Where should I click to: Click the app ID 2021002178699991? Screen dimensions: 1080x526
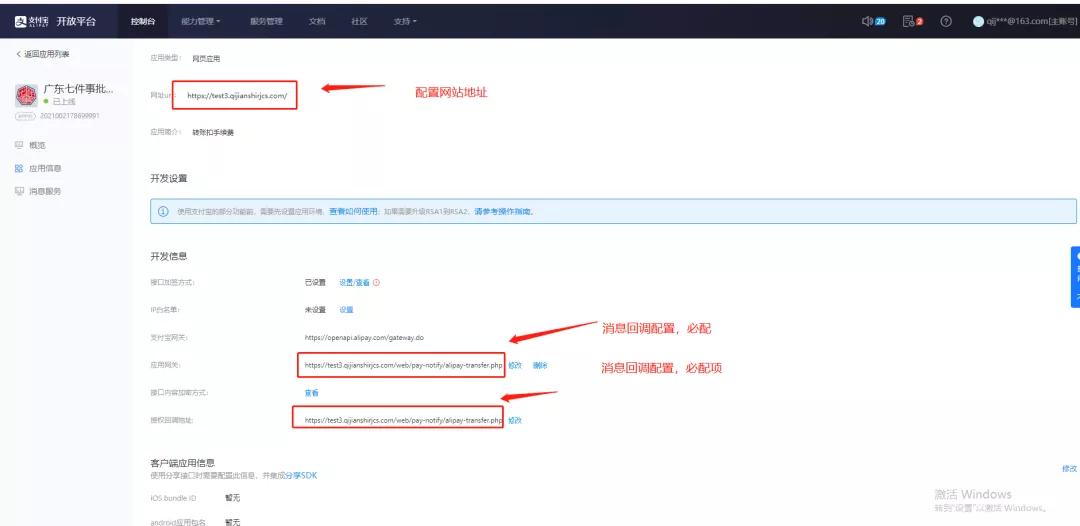(70, 116)
